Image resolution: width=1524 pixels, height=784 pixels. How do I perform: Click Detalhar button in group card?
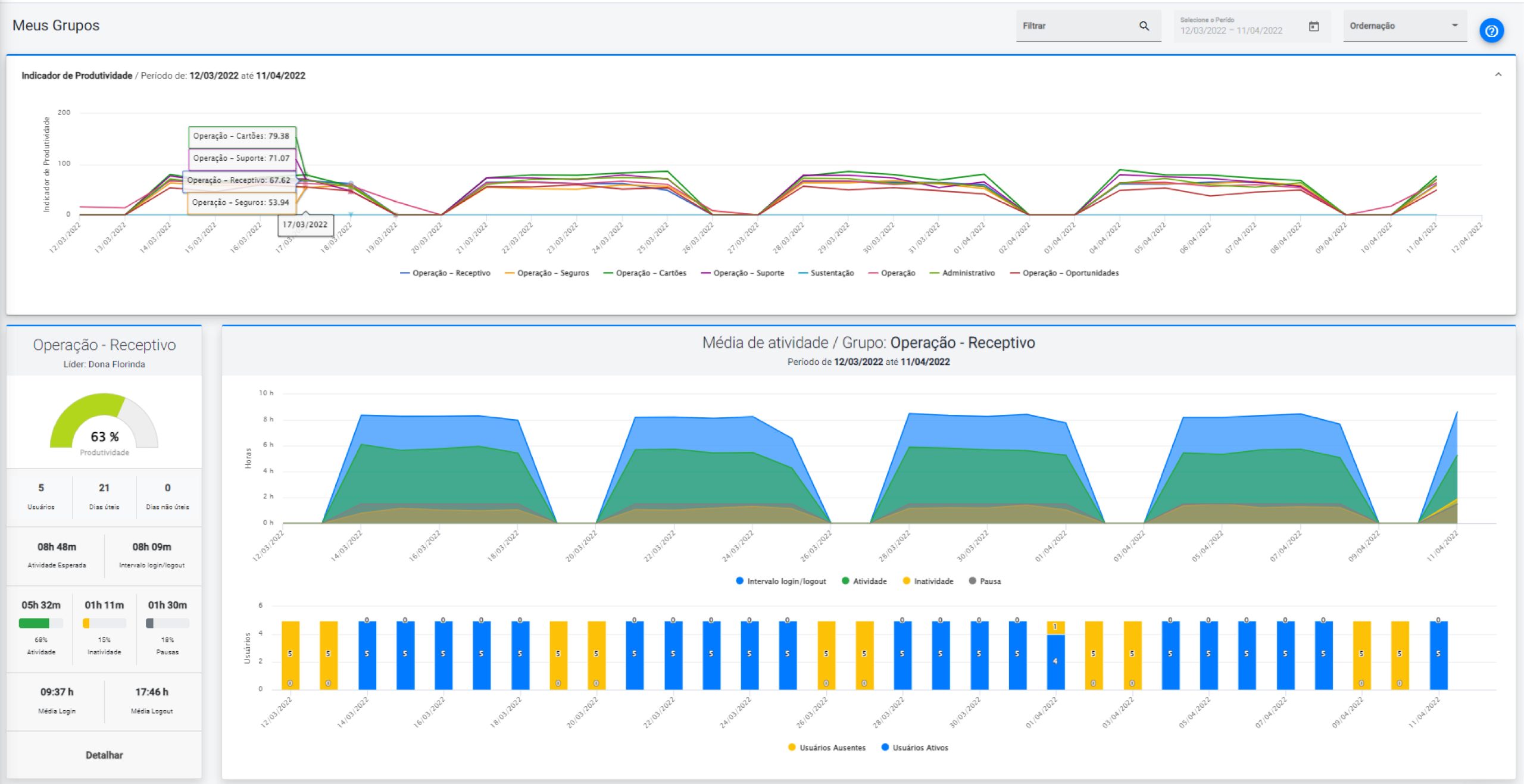(x=104, y=755)
